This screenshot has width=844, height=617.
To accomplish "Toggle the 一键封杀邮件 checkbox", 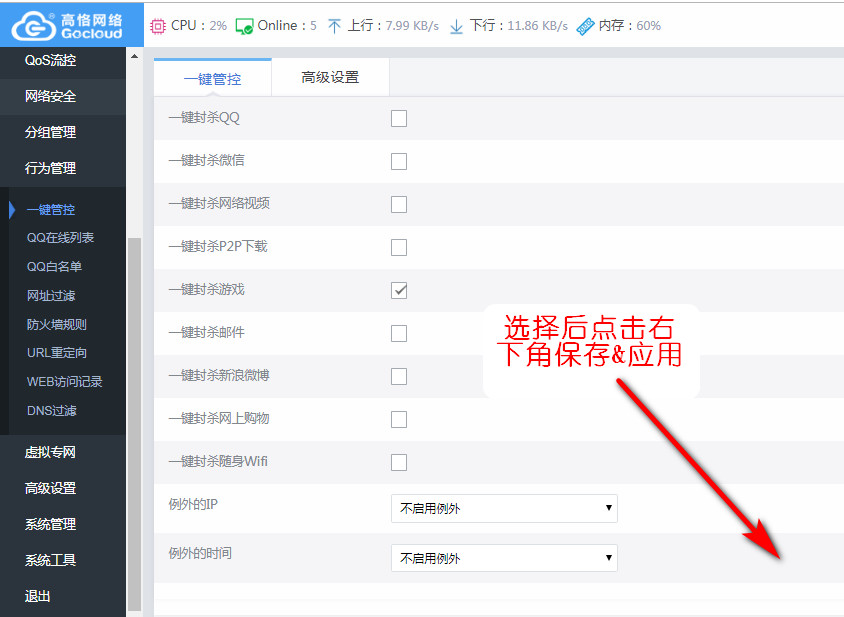I will click(399, 333).
